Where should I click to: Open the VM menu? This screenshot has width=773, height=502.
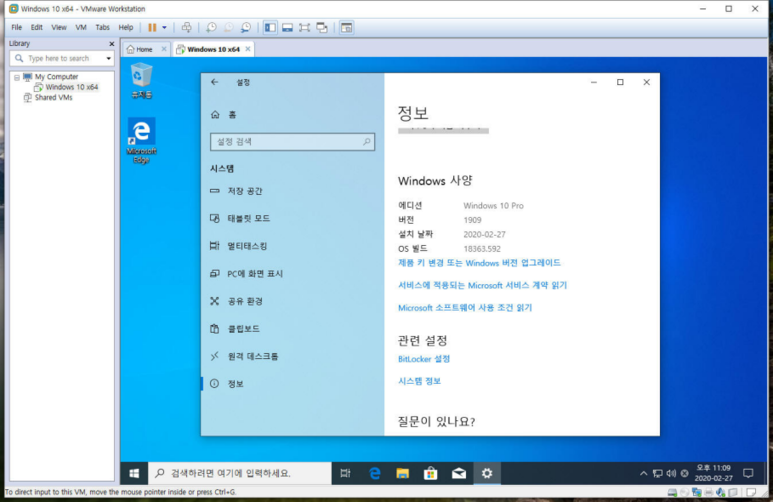click(x=81, y=28)
